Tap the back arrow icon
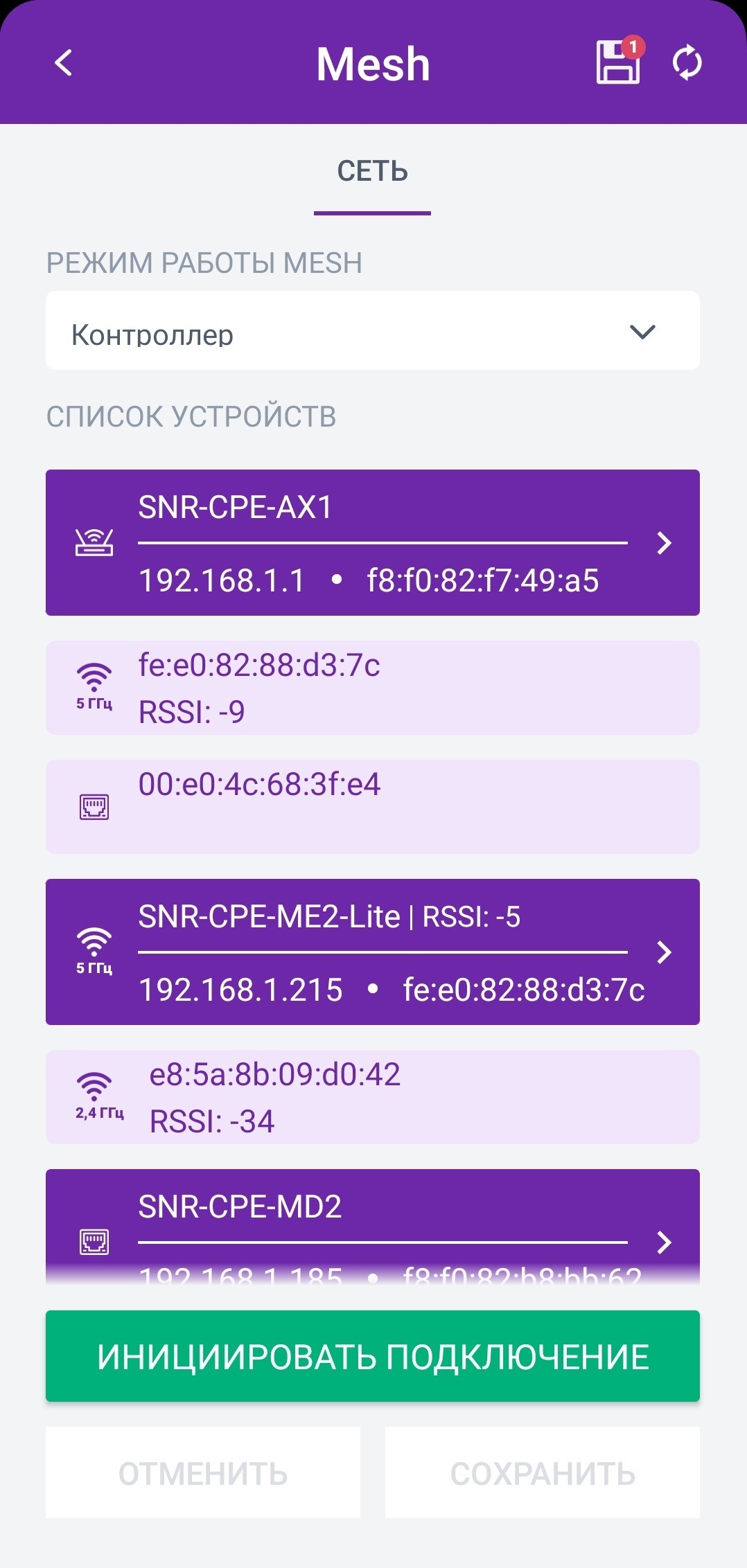Image resolution: width=747 pixels, height=1568 pixels. [64, 63]
